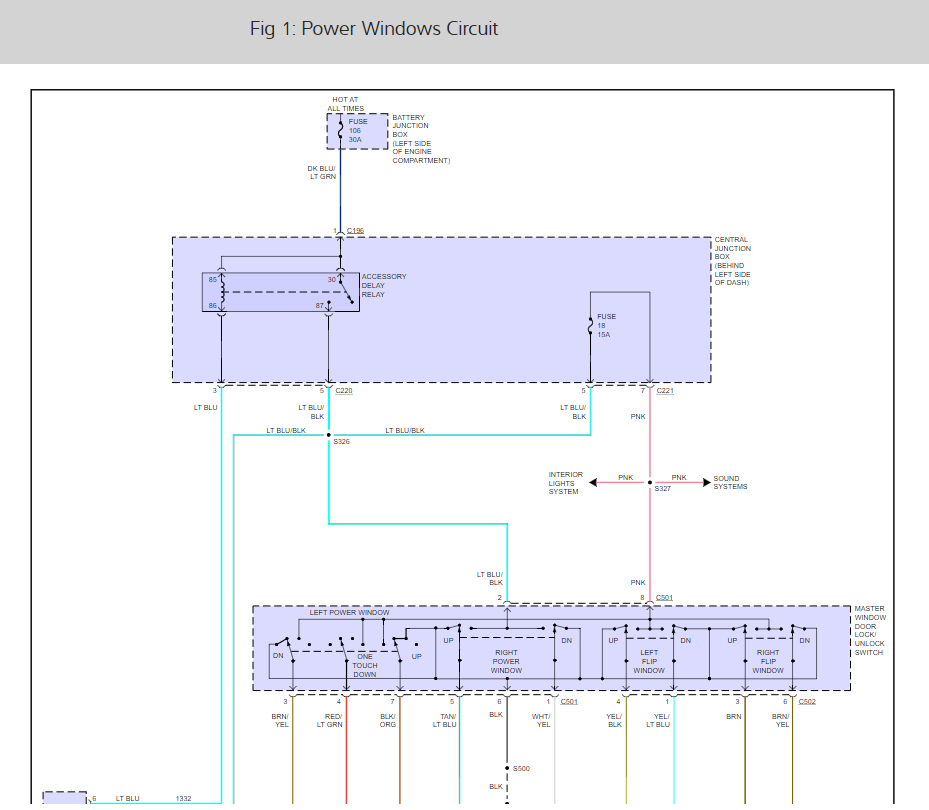Viewport: 929px width, 810px height.
Task: Click the arrow pointing to Interior Lights System
Action: 594,483
